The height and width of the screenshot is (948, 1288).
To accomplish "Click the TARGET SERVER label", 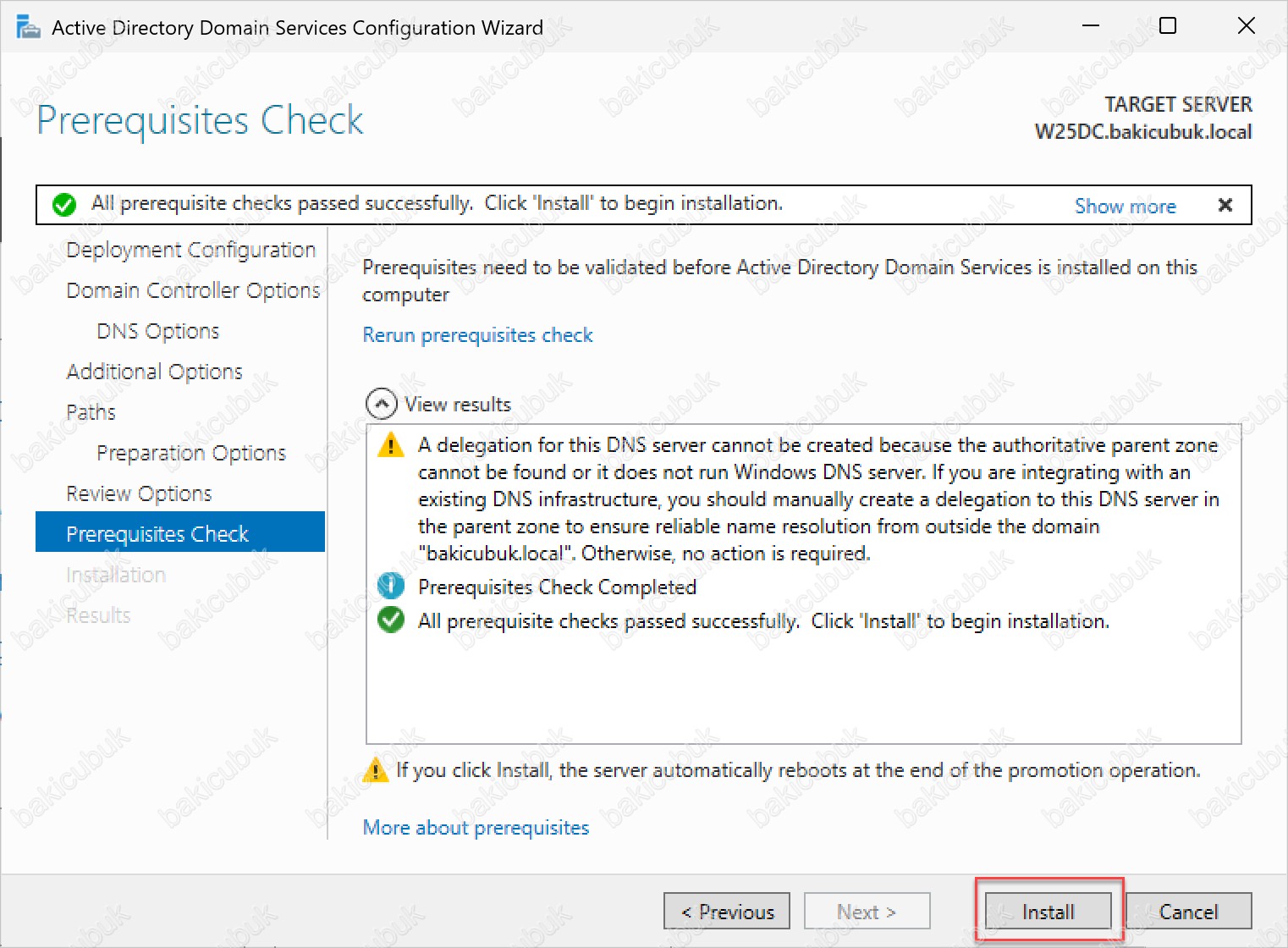I will point(1178,104).
